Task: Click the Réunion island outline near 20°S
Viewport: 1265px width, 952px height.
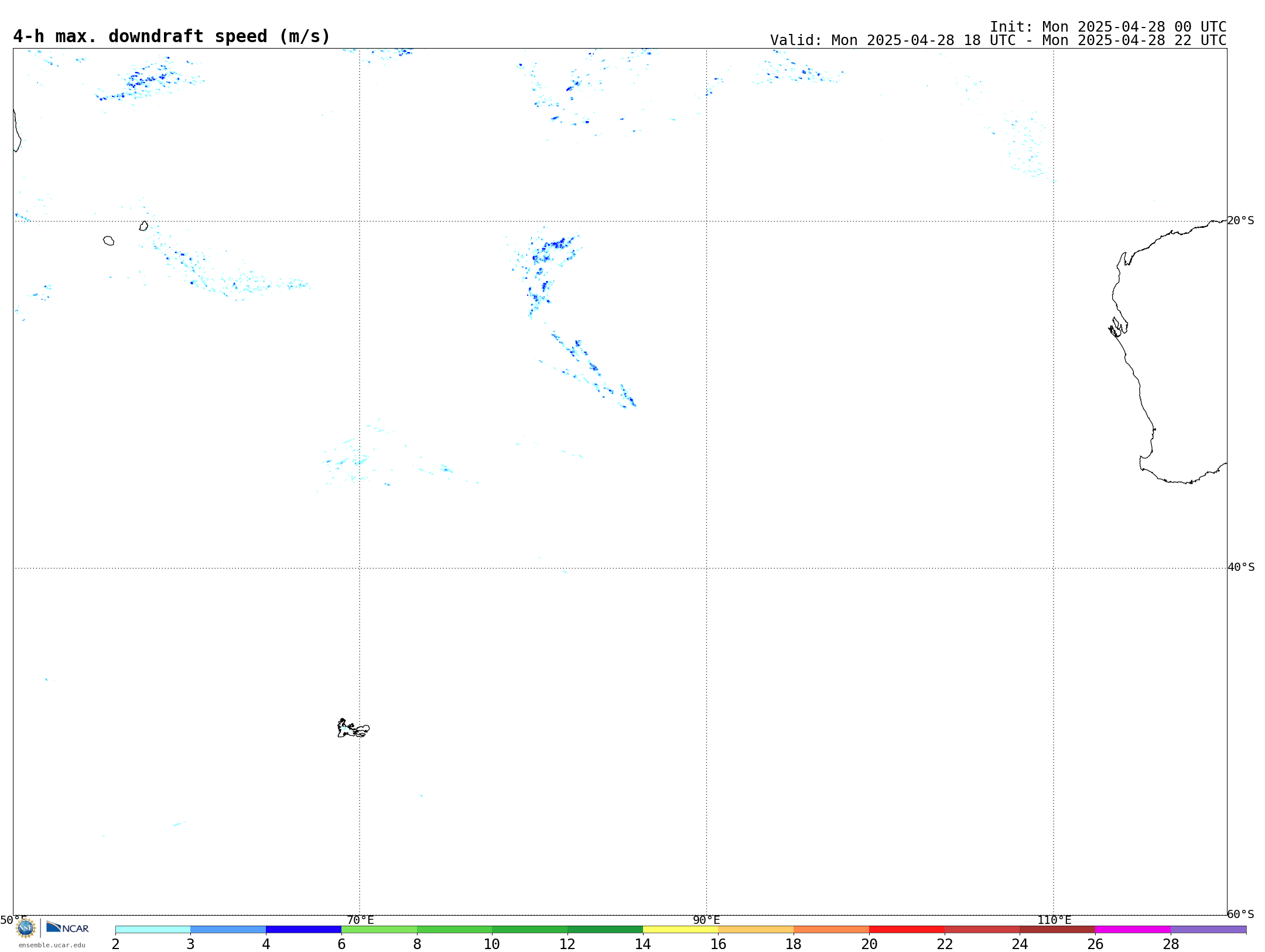Action: [108, 241]
